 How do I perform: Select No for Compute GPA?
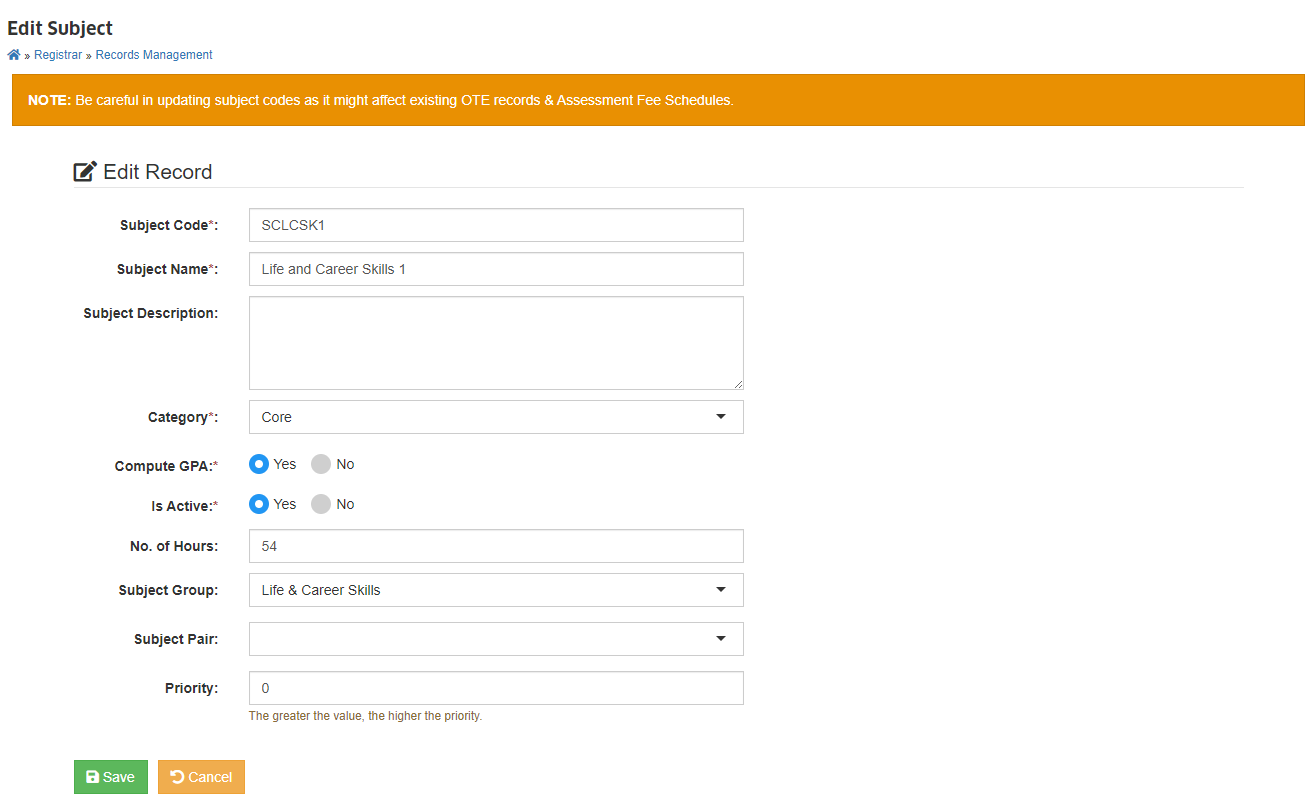(x=321, y=464)
